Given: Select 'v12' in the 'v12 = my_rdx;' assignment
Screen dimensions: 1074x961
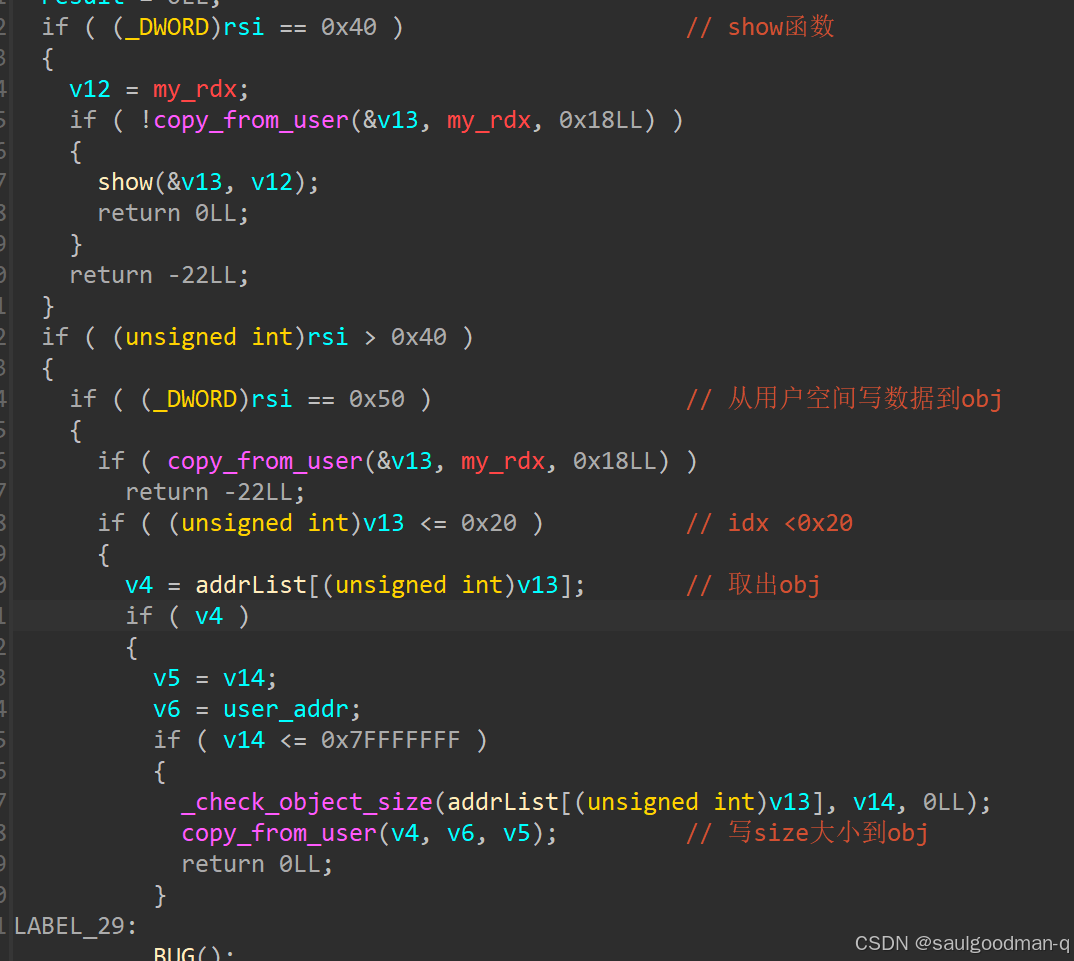Looking at the screenshot, I should coord(90,89).
